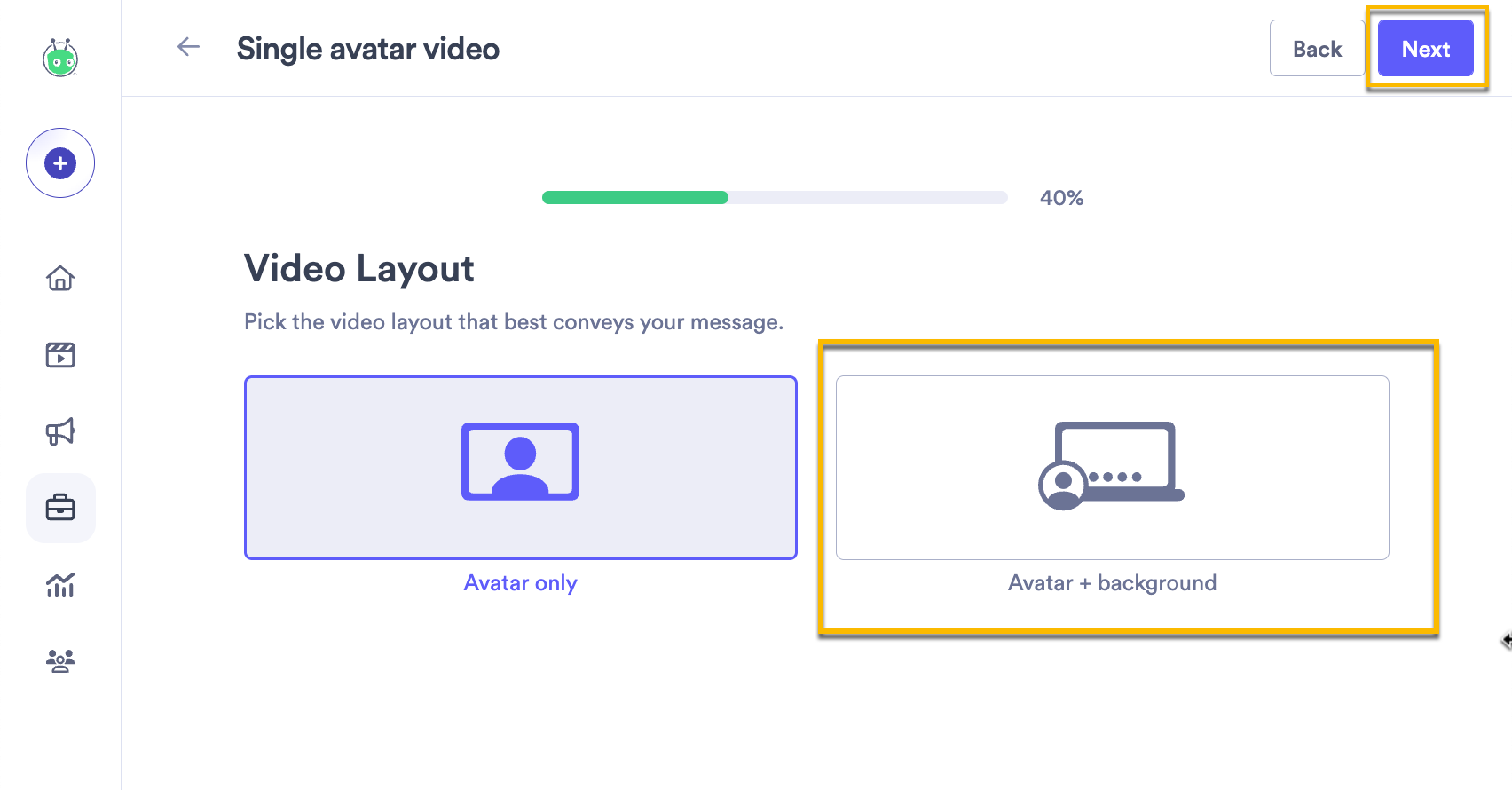1512x790 pixels.
Task: Go to the Home icon in sidebar
Action: (x=60, y=278)
